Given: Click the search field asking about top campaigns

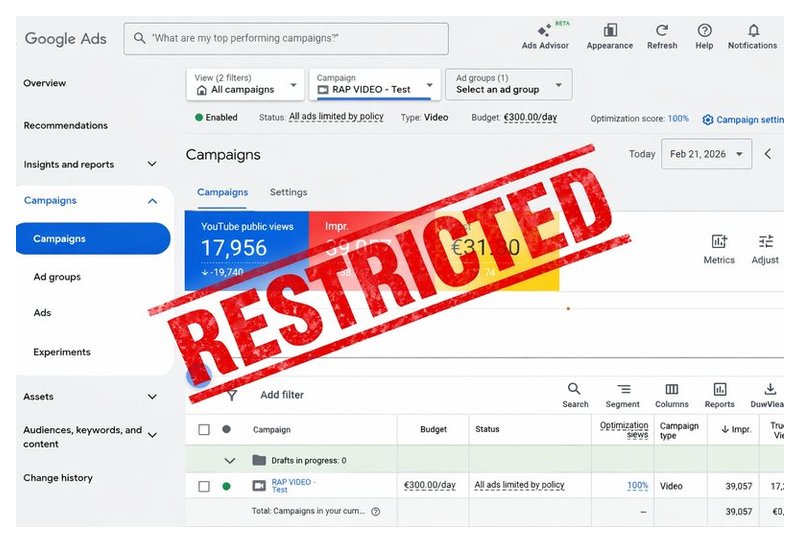Looking at the screenshot, I should click(286, 38).
